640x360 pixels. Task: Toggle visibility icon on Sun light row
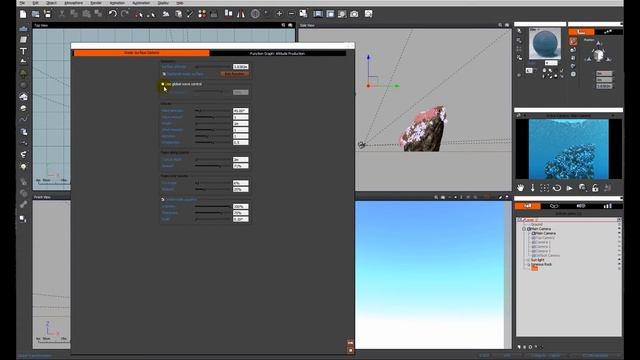tap(619, 260)
